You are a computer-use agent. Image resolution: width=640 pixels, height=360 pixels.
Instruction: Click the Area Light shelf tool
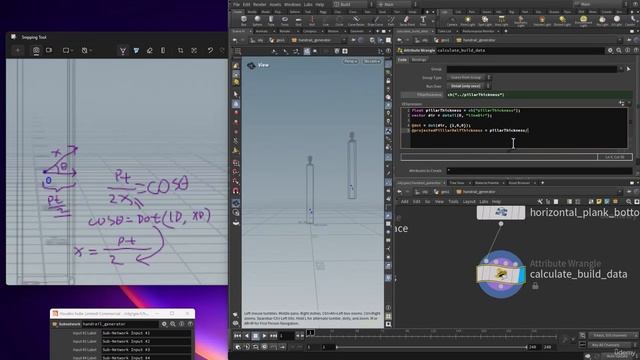pos(502,20)
